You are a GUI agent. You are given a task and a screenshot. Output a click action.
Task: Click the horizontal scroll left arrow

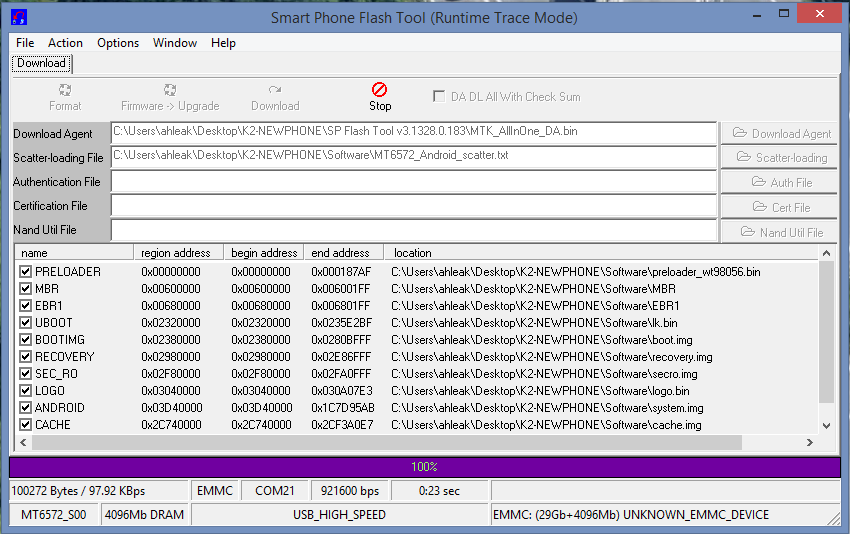(x=23, y=442)
